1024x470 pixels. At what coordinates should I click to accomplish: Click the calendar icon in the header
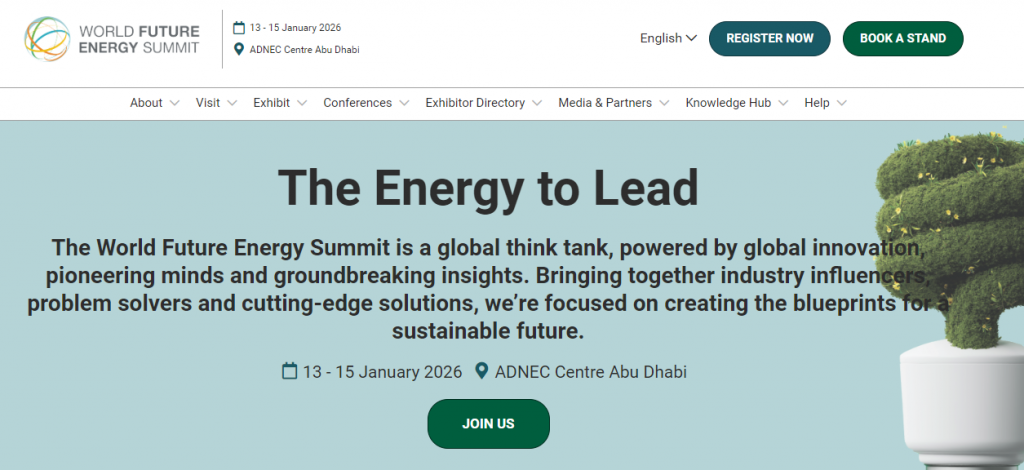coord(239,27)
